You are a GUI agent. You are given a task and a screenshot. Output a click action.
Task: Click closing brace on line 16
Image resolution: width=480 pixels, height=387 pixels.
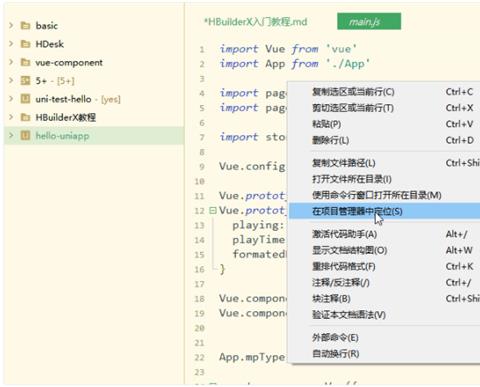(223, 269)
